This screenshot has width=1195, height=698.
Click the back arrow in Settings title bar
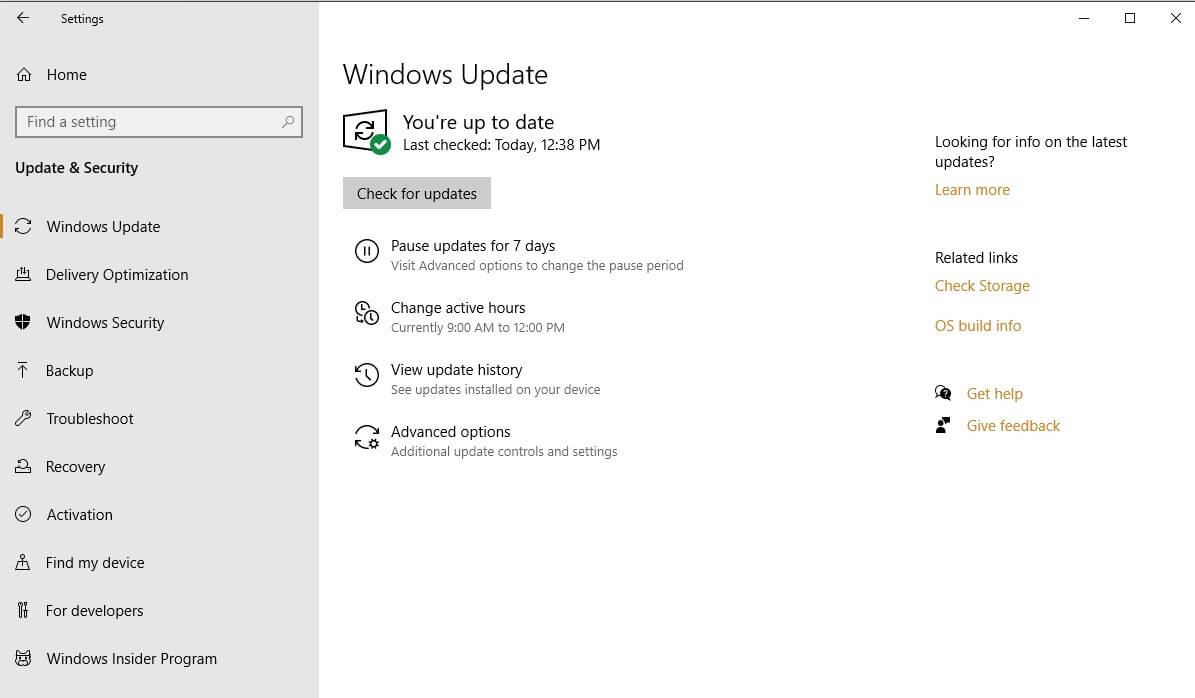23,18
